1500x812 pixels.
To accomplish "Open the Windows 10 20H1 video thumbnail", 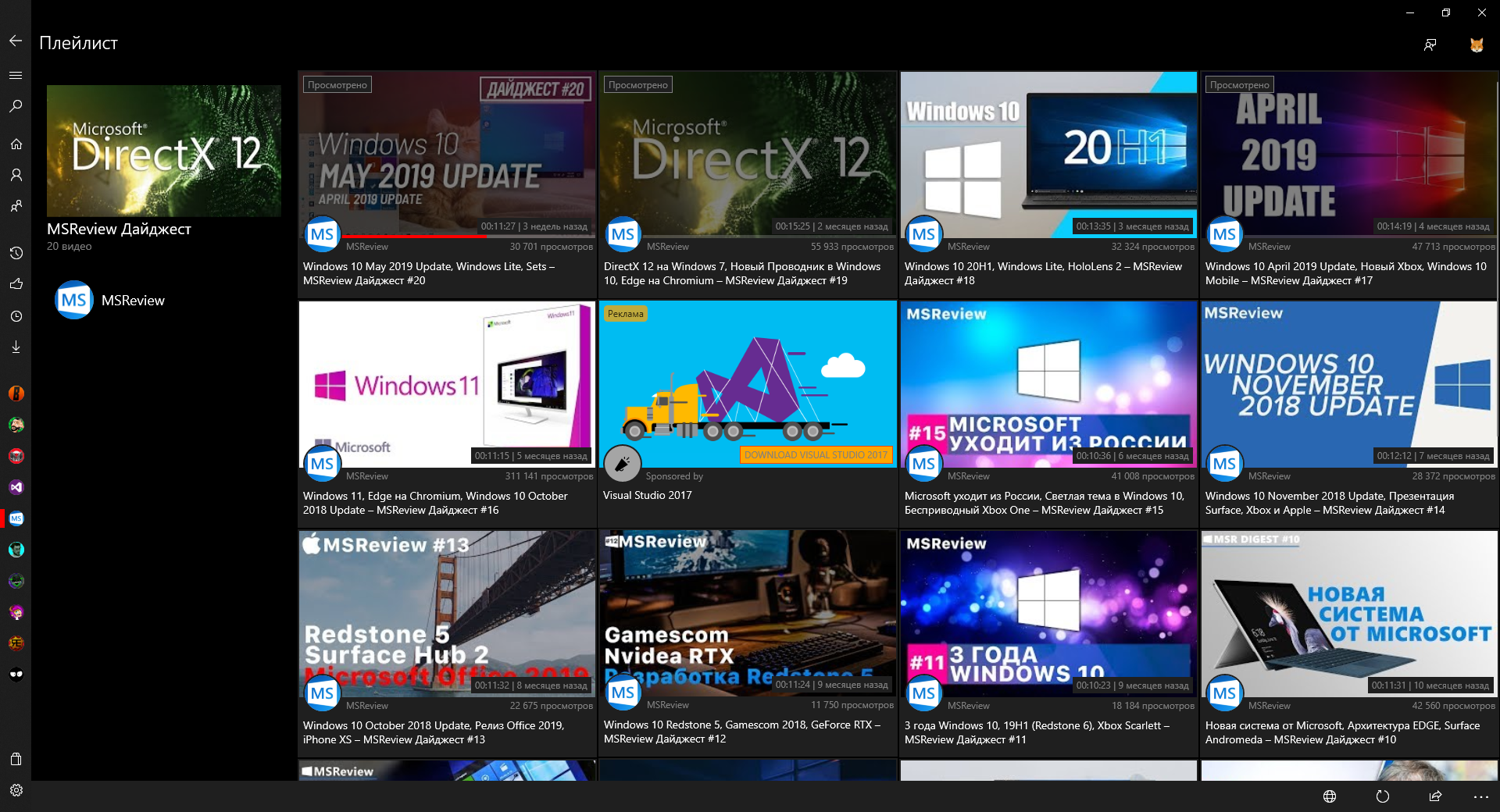I will pos(1048,155).
